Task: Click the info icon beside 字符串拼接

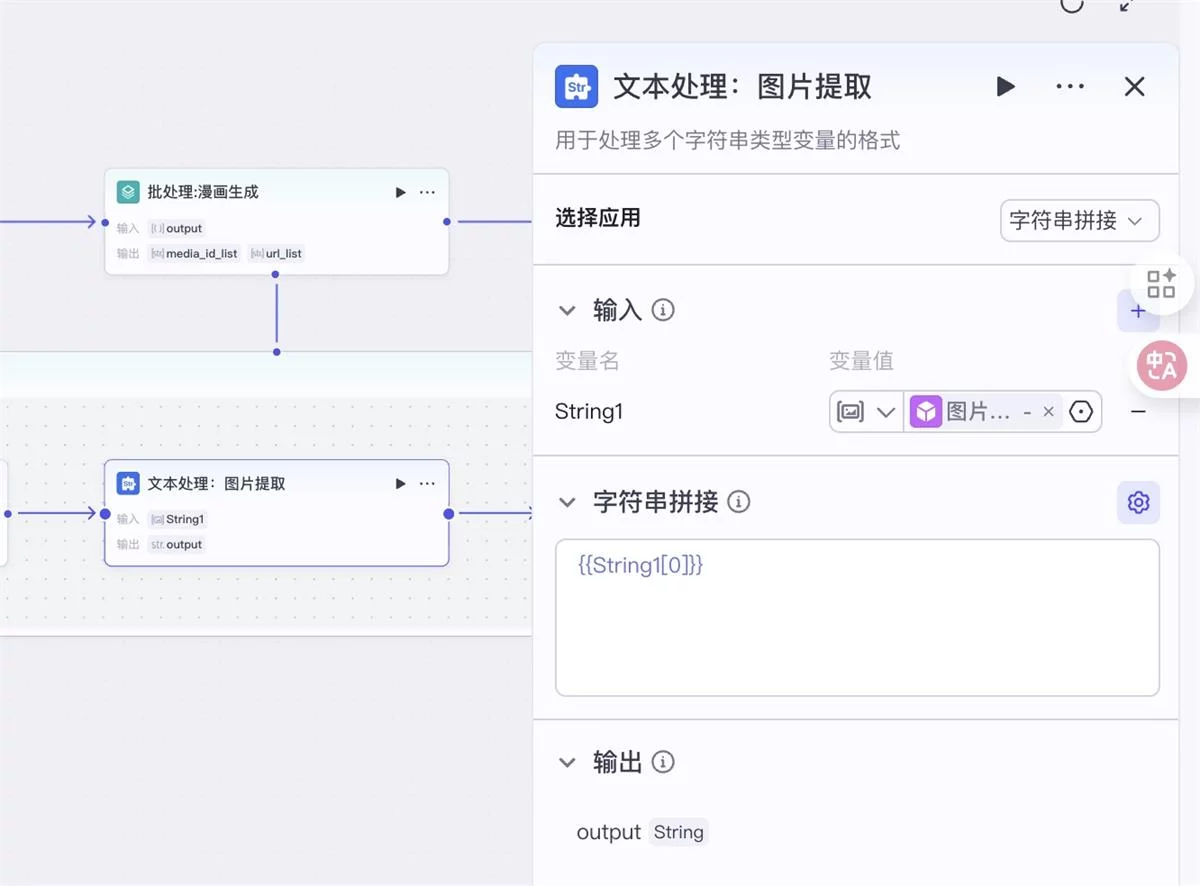Action: tap(739, 502)
